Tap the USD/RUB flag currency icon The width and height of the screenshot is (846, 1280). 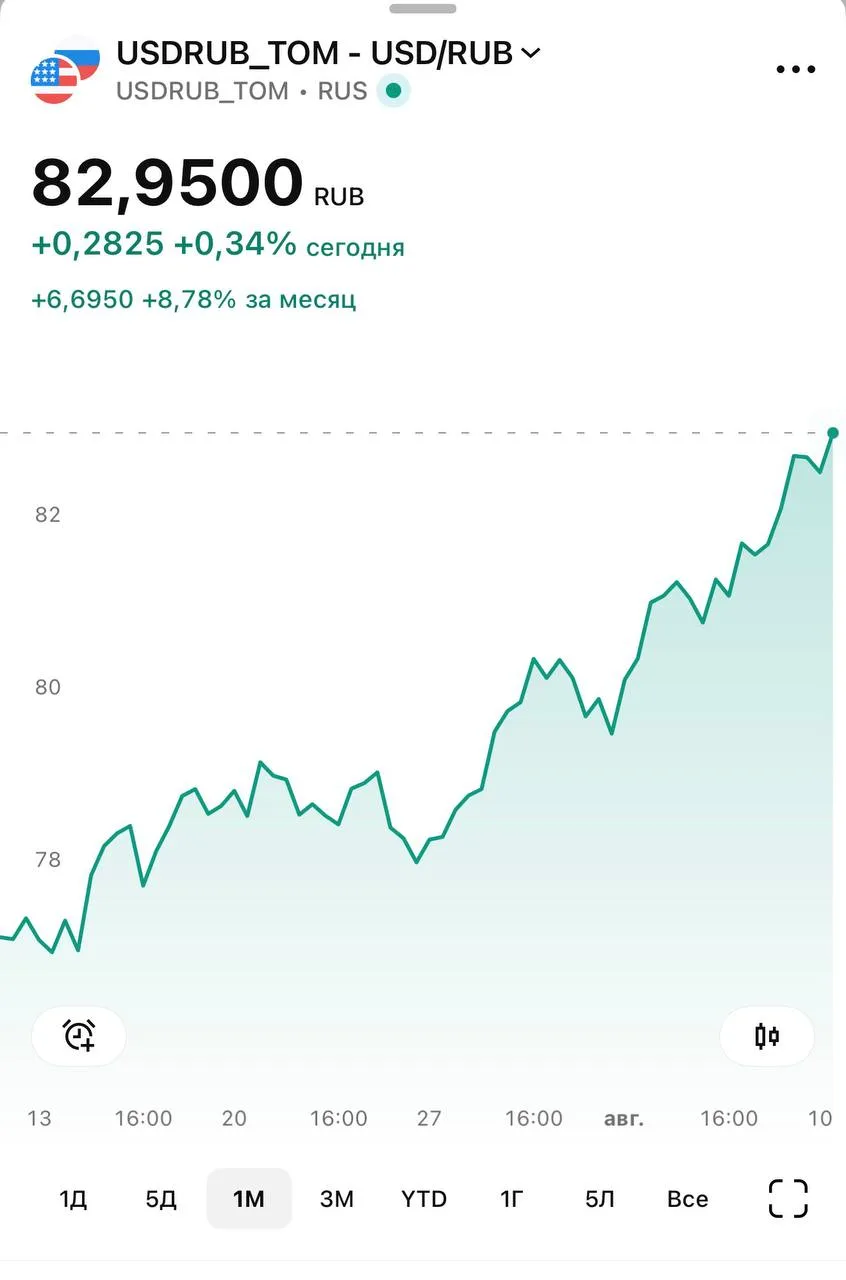click(x=64, y=69)
